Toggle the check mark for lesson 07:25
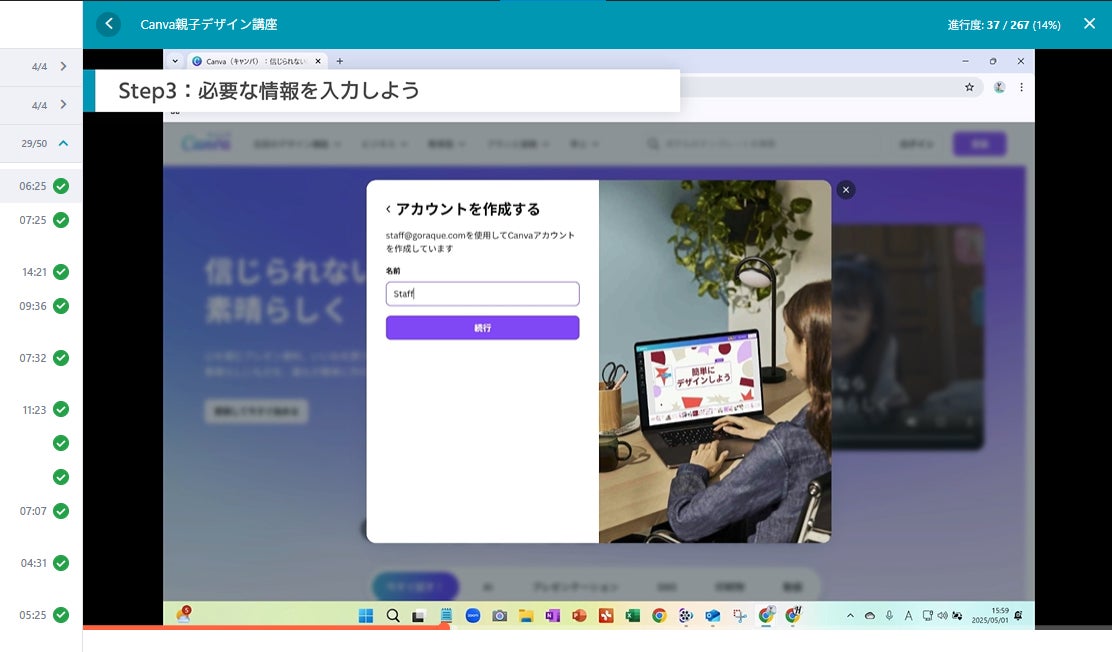The height and width of the screenshot is (652, 1112). point(61,220)
